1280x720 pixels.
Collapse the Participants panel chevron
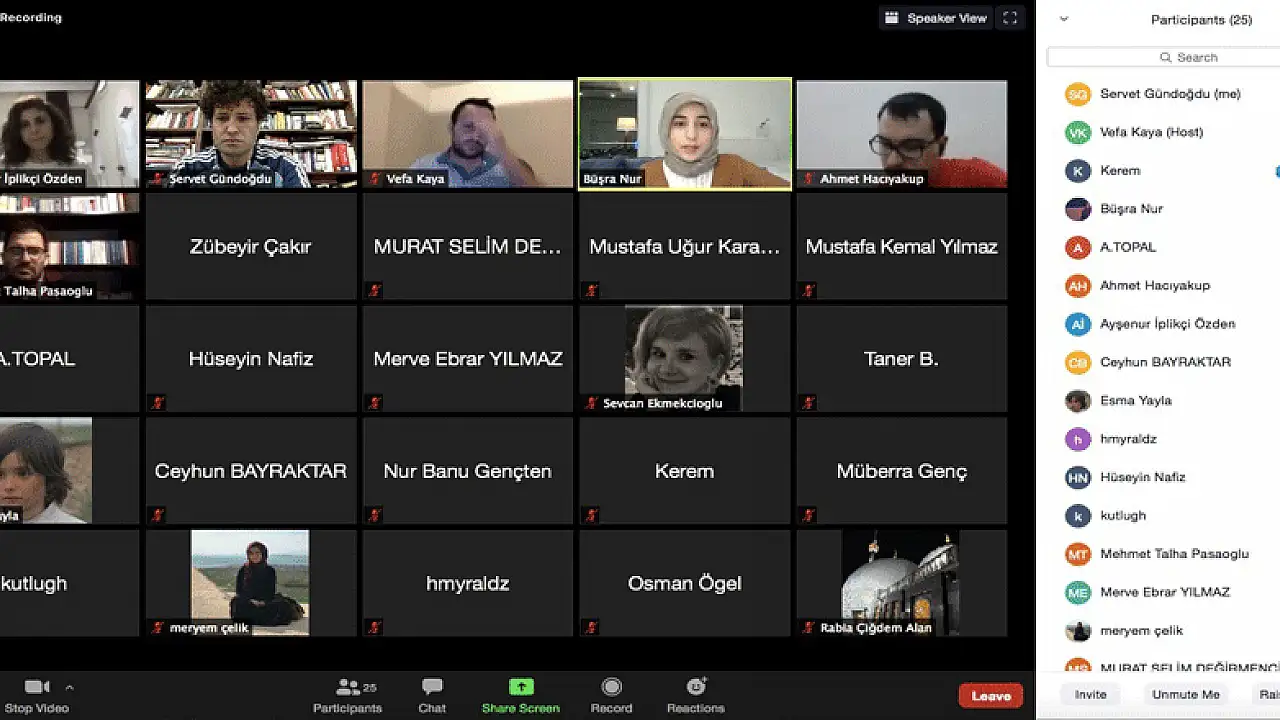1064,19
